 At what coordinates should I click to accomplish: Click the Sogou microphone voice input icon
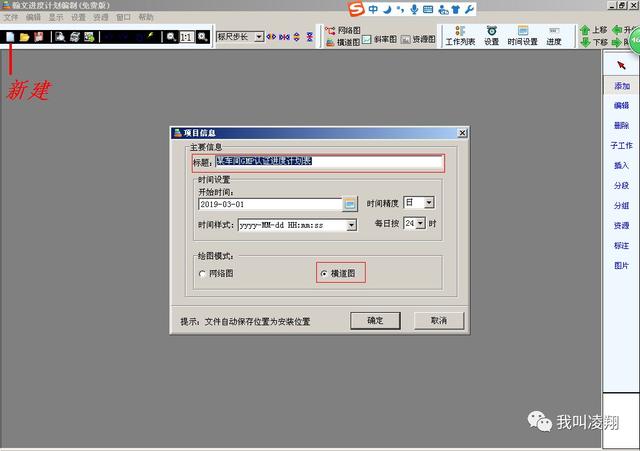(414, 9)
